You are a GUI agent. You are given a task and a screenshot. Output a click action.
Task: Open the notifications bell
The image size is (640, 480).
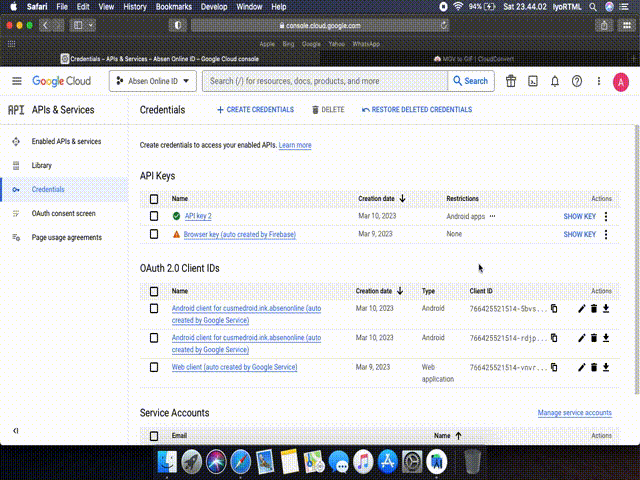tap(555, 81)
